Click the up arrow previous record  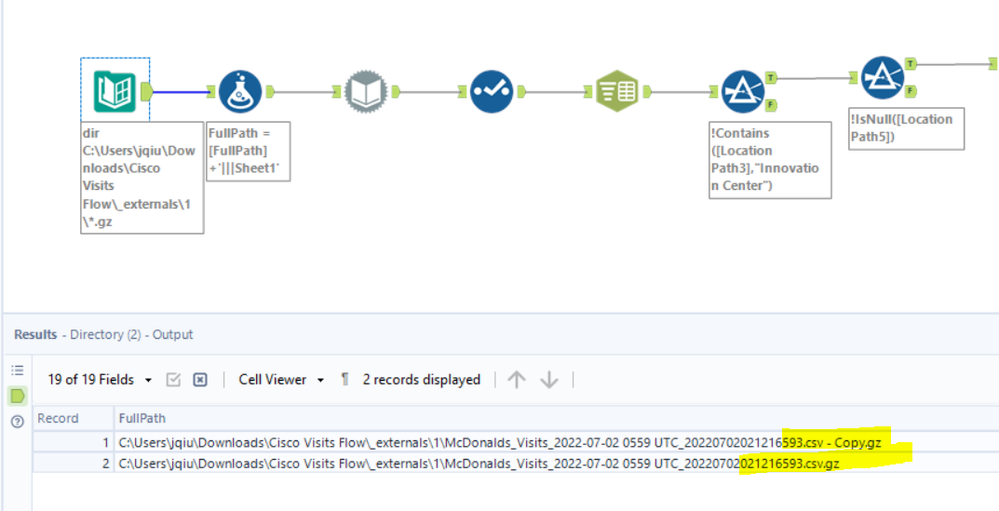516,380
